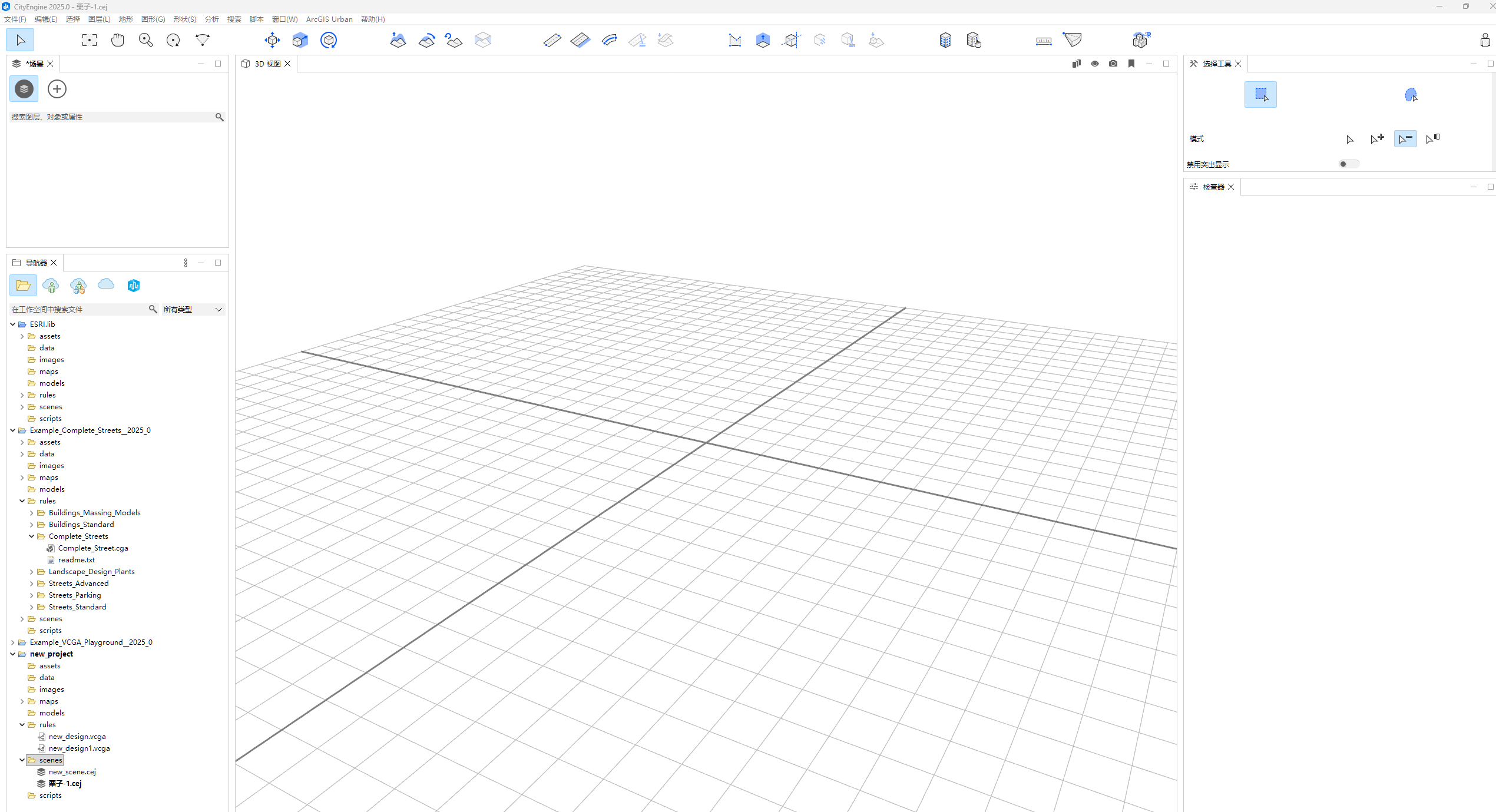This screenshot has width=1496, height=812.
Task: Open the all types file filter dropdown
Action: (x=193, y=309)
